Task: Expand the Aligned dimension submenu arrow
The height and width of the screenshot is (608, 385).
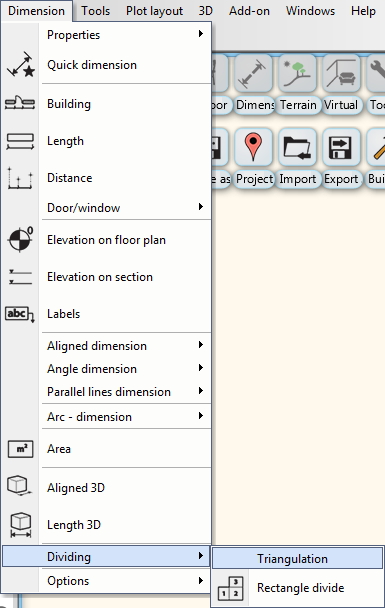Action: (x=200, y=344)
